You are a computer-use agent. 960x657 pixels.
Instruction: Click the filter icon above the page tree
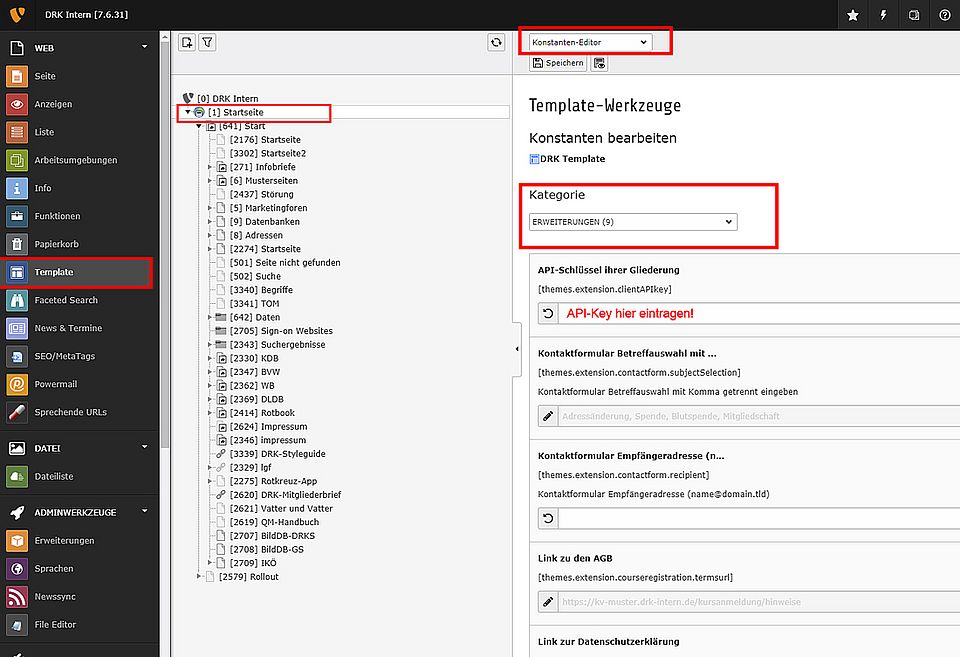pyautogui.click(x=207, y=42)
